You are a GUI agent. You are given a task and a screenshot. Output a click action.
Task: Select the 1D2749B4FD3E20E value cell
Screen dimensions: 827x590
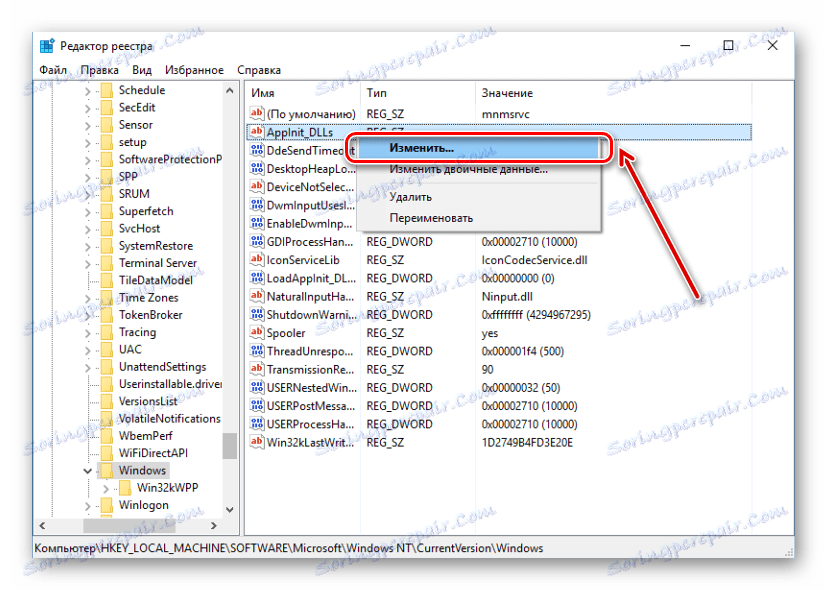pos(527,442)
